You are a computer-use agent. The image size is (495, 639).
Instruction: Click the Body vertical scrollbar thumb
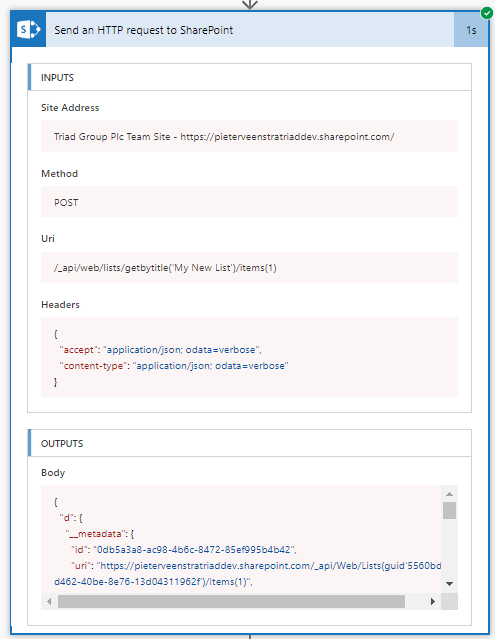[x=449, y=511]
